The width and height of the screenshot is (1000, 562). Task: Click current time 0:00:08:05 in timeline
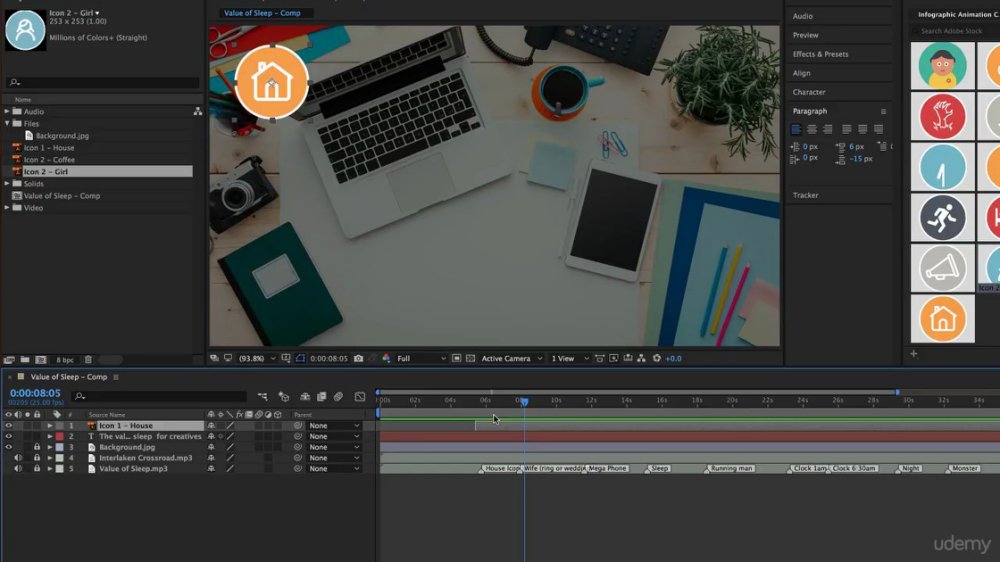[35, 394]
